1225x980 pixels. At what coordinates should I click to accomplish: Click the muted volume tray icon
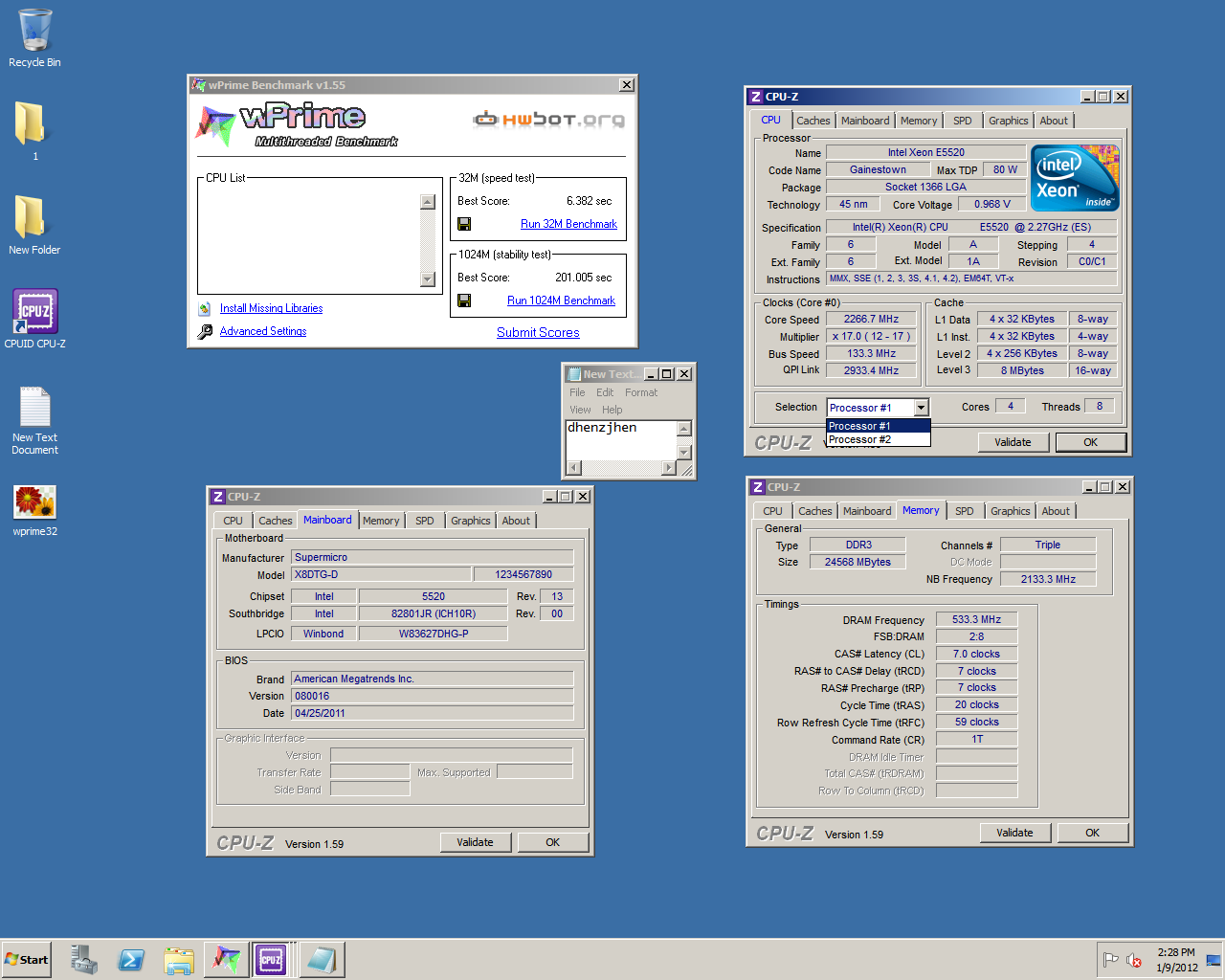point(1134,960)
